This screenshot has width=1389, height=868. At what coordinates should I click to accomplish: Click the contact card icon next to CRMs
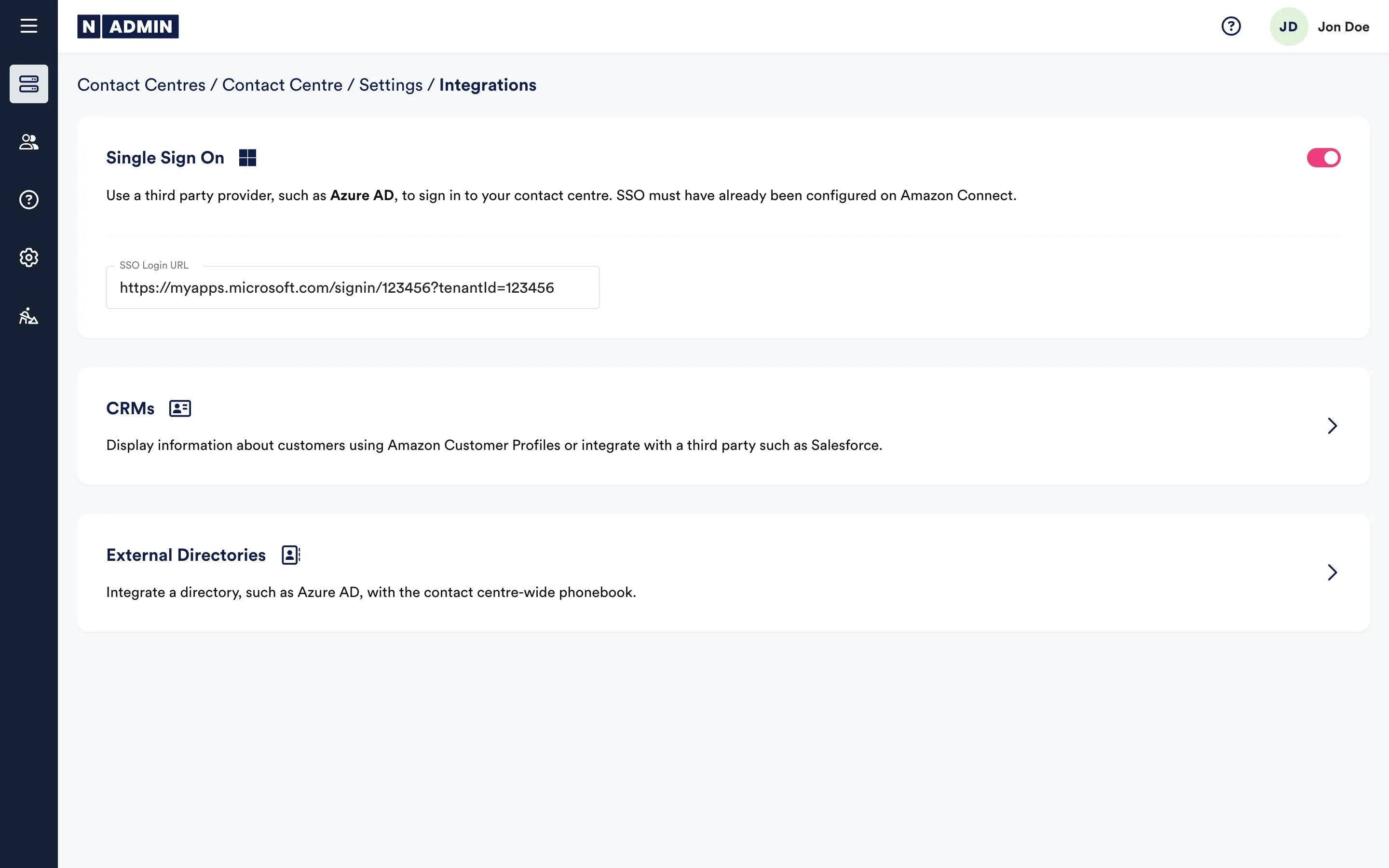pyautogui.click(x=179, y=408)
